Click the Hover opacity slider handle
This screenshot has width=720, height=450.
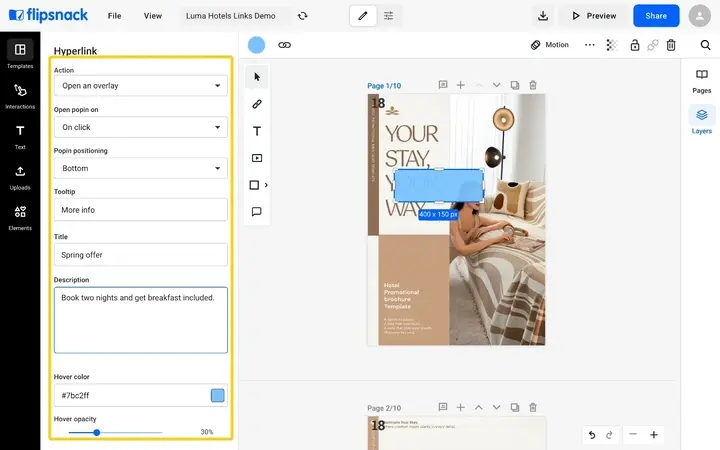(x=96, y=432)
